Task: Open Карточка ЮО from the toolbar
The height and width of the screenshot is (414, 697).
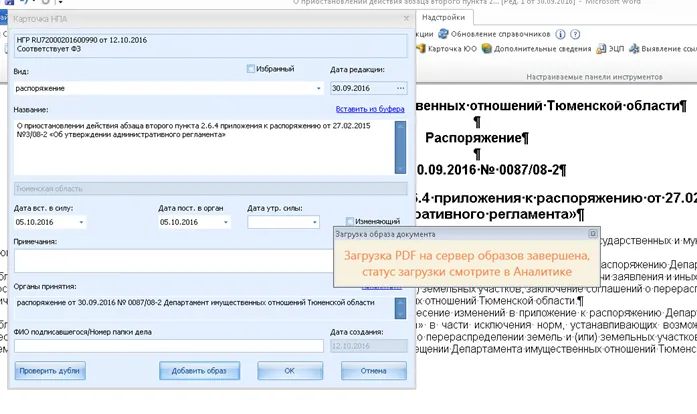Action: click(x=446, y=49)
